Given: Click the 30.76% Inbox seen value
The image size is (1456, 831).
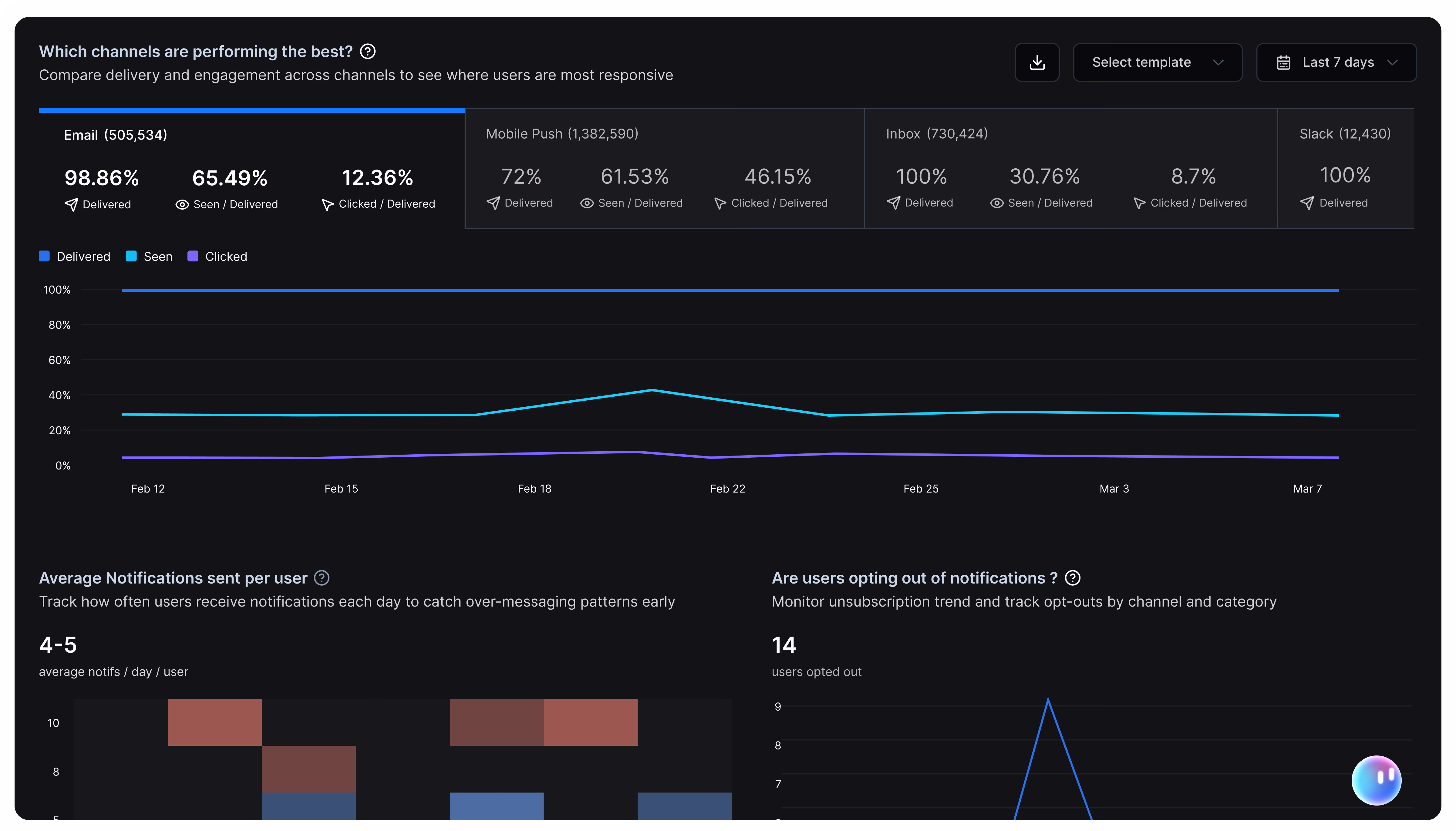Looking at the screenshot, I should (1044, 176).
